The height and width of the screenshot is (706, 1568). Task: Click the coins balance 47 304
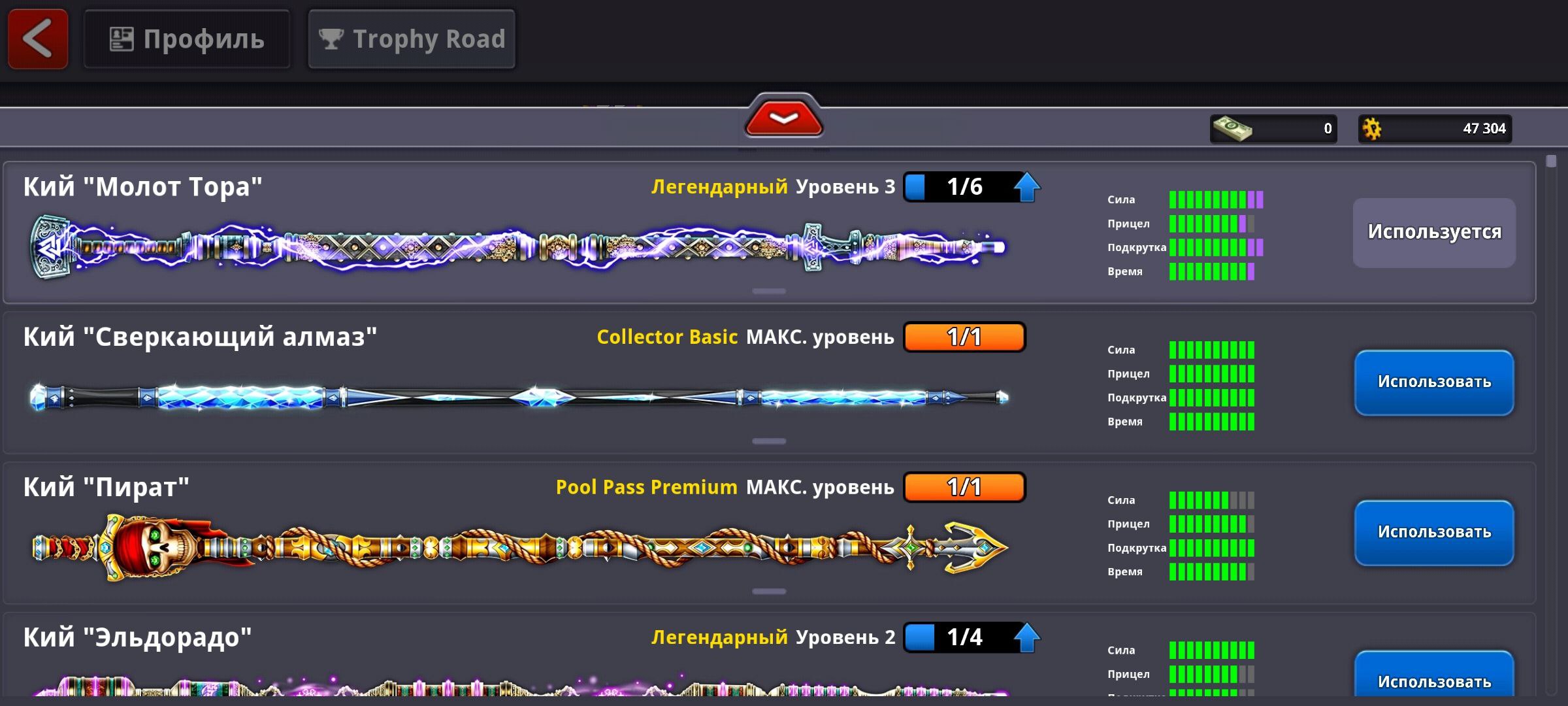1435,128
